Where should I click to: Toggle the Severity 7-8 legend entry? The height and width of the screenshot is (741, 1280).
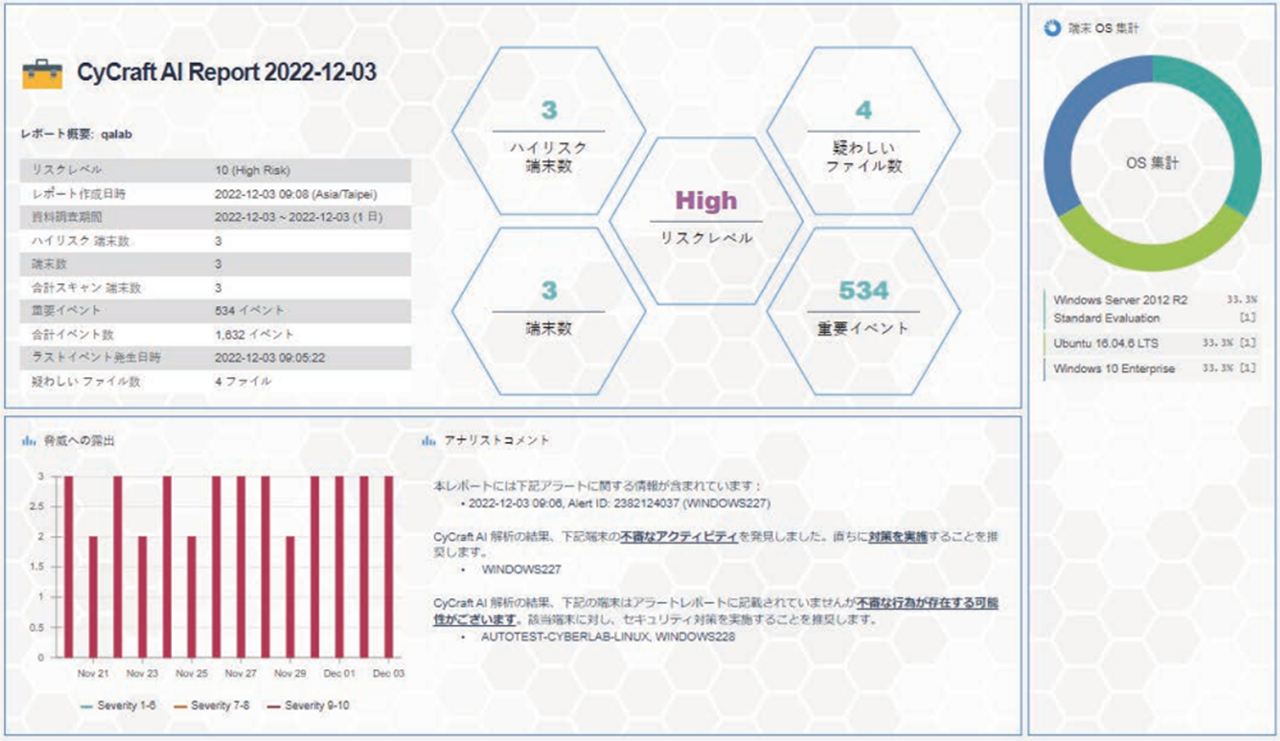[212, 706]
